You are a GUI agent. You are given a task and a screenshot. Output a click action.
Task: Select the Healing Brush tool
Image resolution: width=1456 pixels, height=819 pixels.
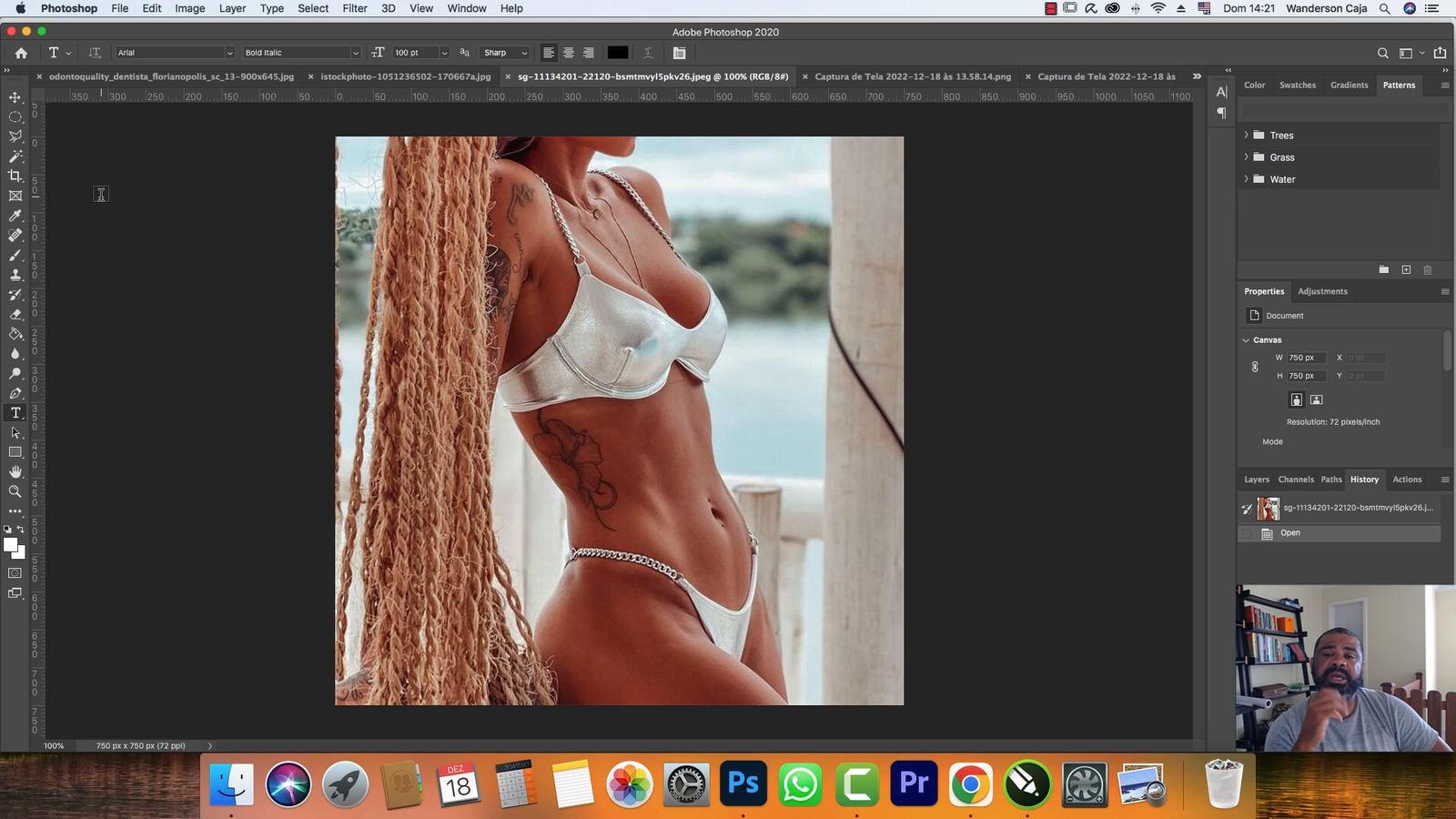pyautogui.click(x=15, y=235)
